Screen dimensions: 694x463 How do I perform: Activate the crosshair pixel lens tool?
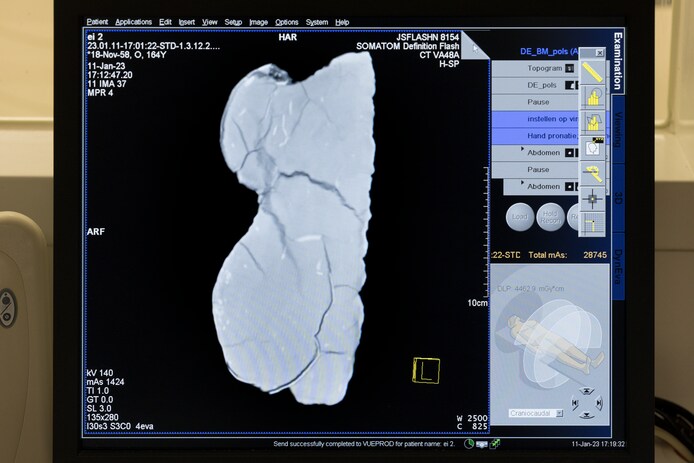pyautogui.click(x=592, y=199)
